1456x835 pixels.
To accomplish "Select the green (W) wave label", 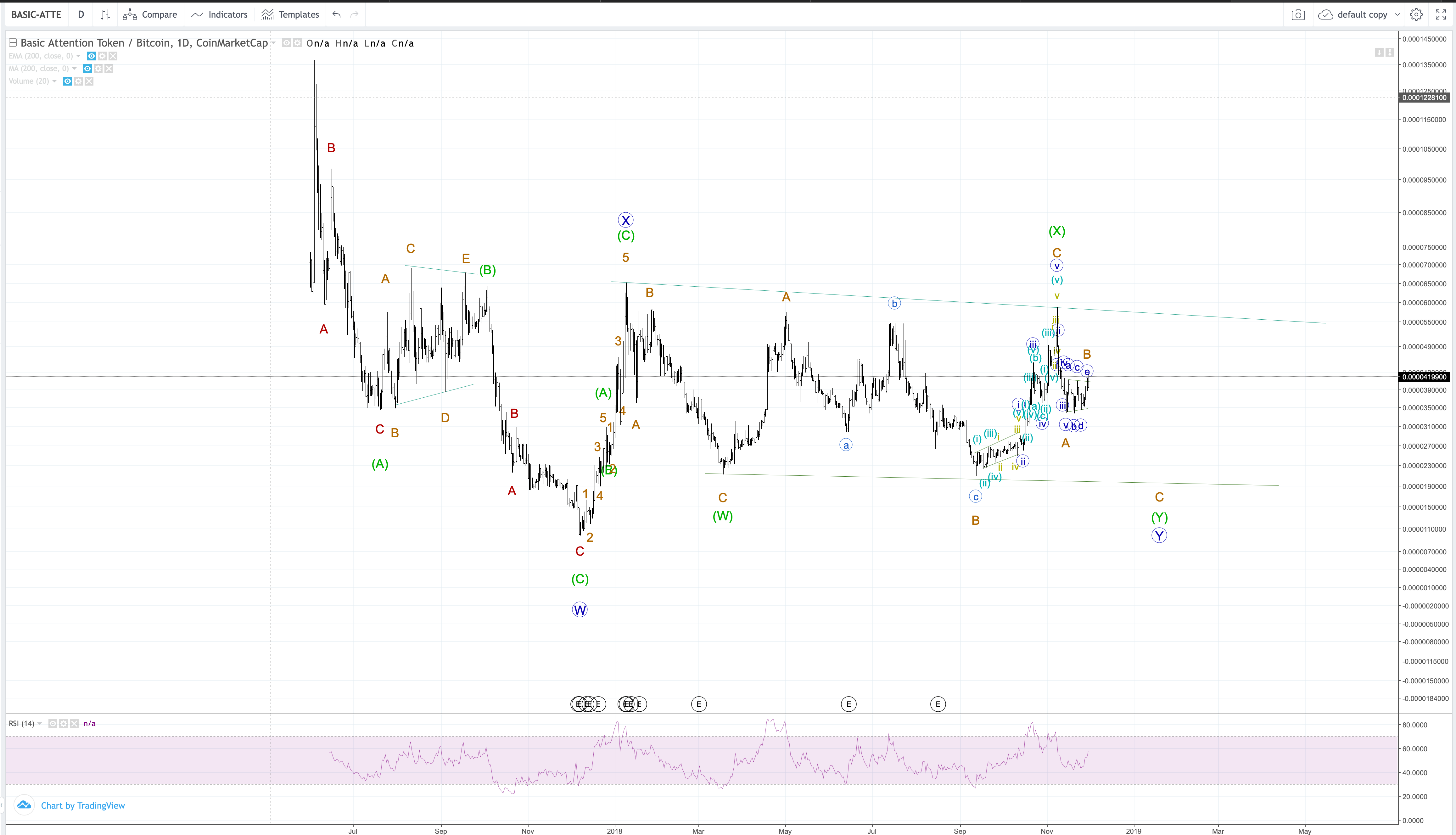I will click(x=723, y=516).
